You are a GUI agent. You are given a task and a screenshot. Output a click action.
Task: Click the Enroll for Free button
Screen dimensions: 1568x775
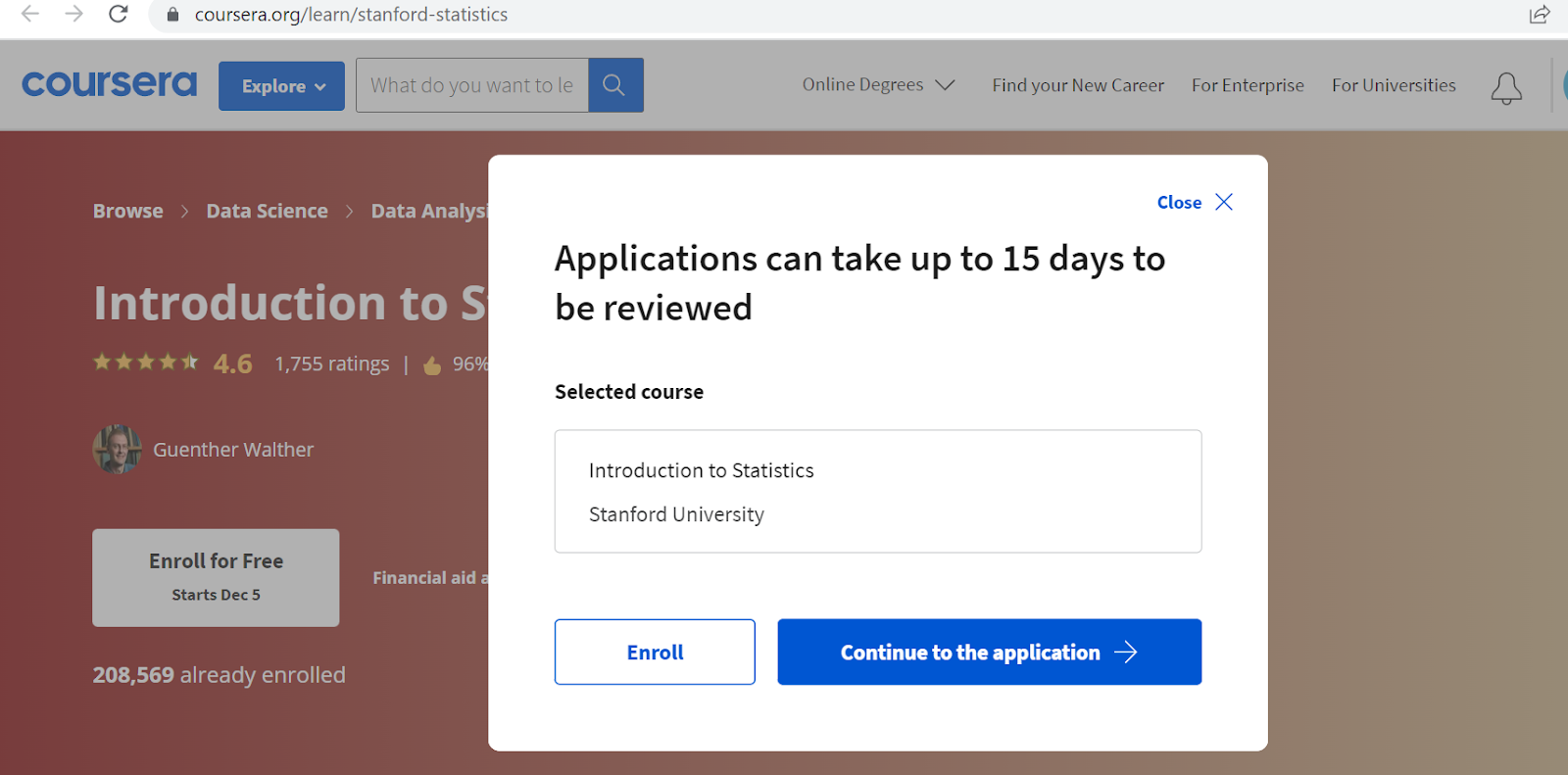[x=216, y=578]
